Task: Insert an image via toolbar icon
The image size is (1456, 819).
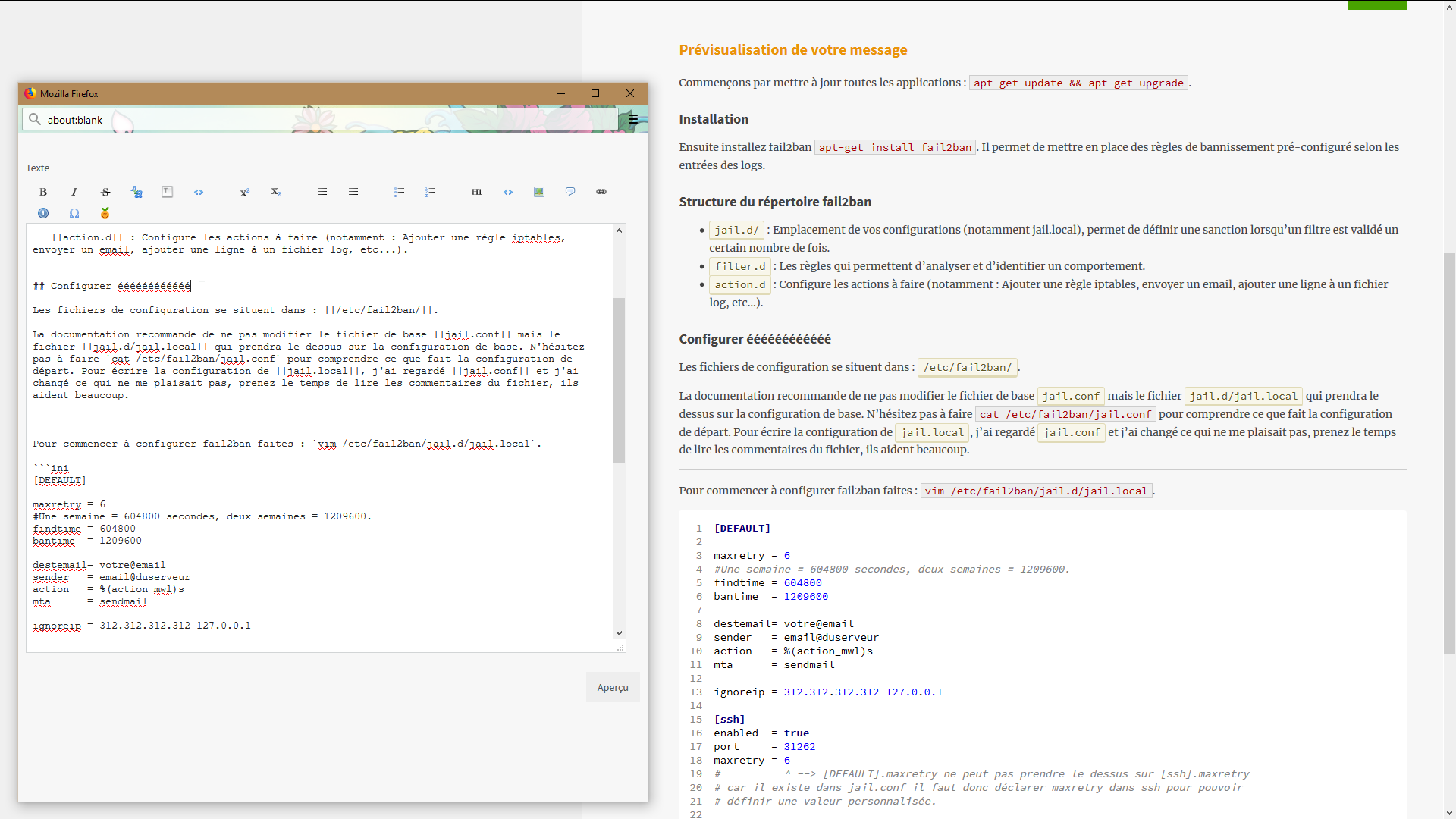Action: click(539, 192)
